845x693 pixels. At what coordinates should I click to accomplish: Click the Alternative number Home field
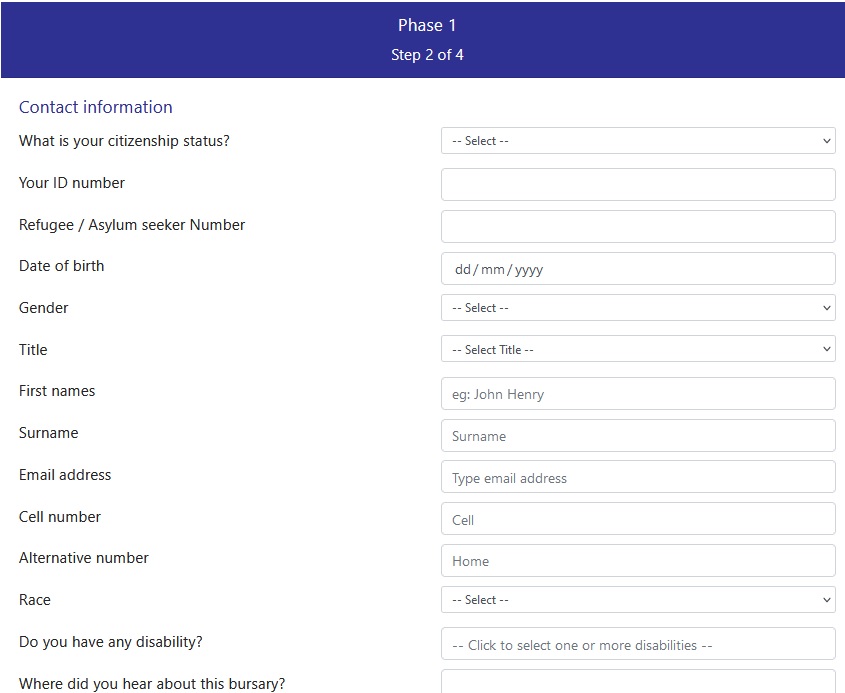[x=637, y=561]
